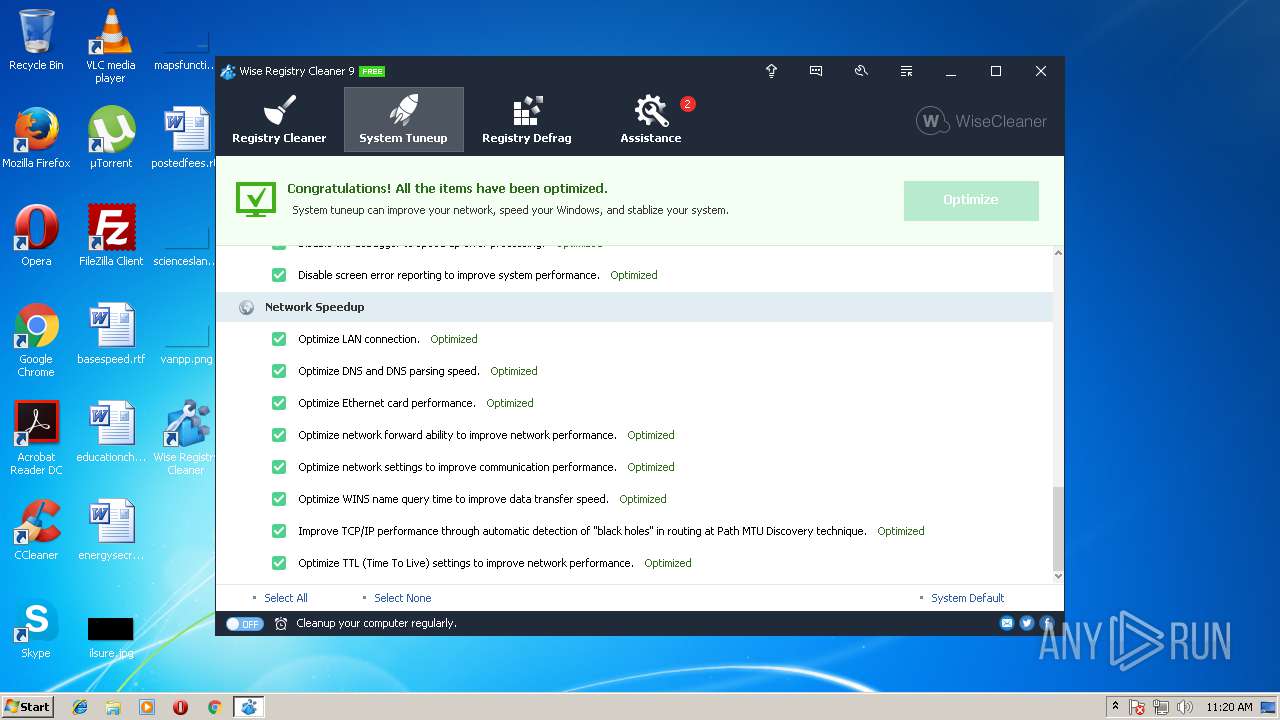Click the volume speaker tray icon
Screen dimensions: 1280x720
click(1185, 707)
